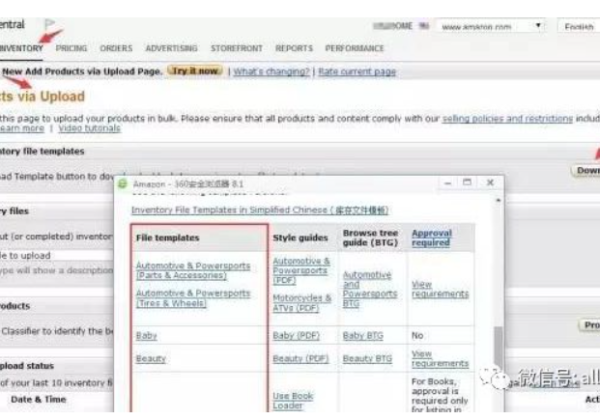Open the STOREFRONT menu
The width and height of the screenshot is (600, 420).
coord(236,48)
